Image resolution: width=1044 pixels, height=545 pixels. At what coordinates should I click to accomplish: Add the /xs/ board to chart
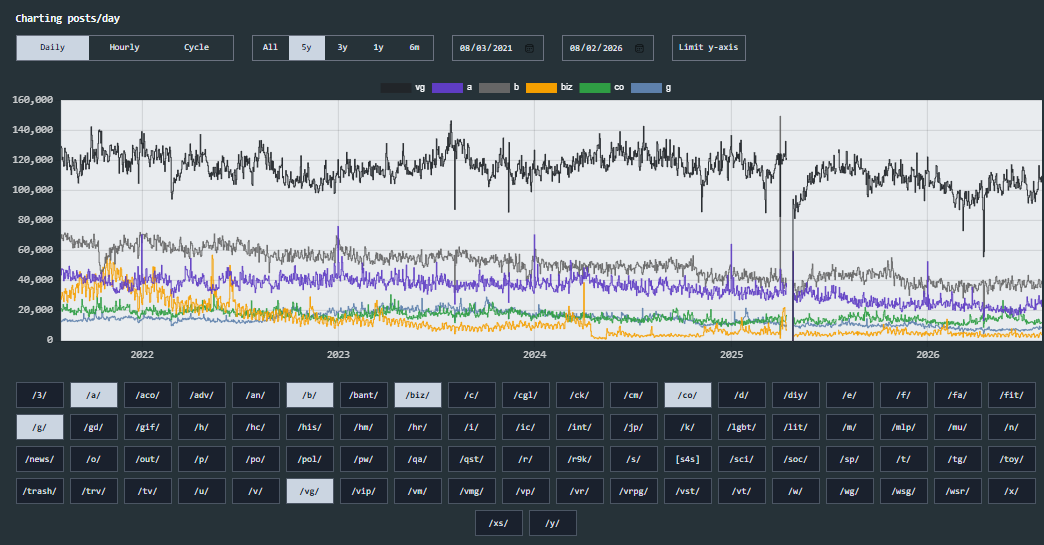tap(499, 523)
